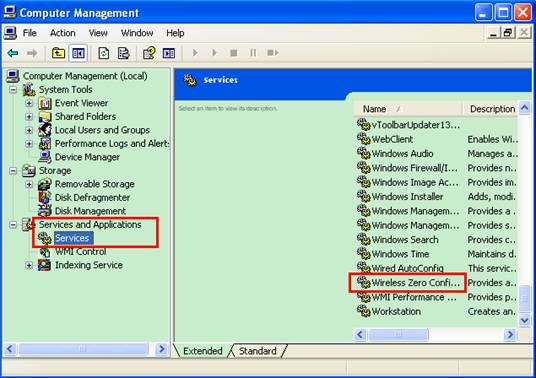
Task: Click the Removable Storage icon in tree
Action: click(x=45, y=184)
